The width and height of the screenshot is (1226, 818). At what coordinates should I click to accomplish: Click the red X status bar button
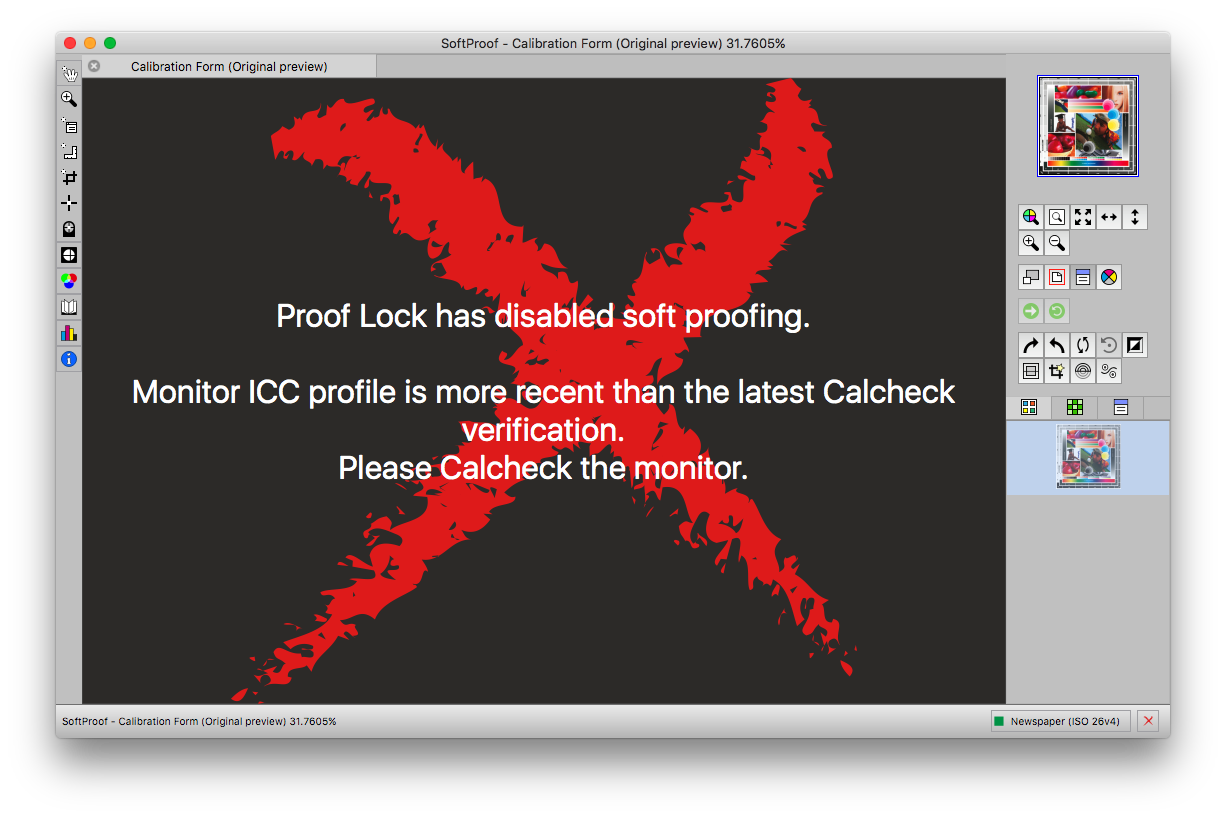1148,721
